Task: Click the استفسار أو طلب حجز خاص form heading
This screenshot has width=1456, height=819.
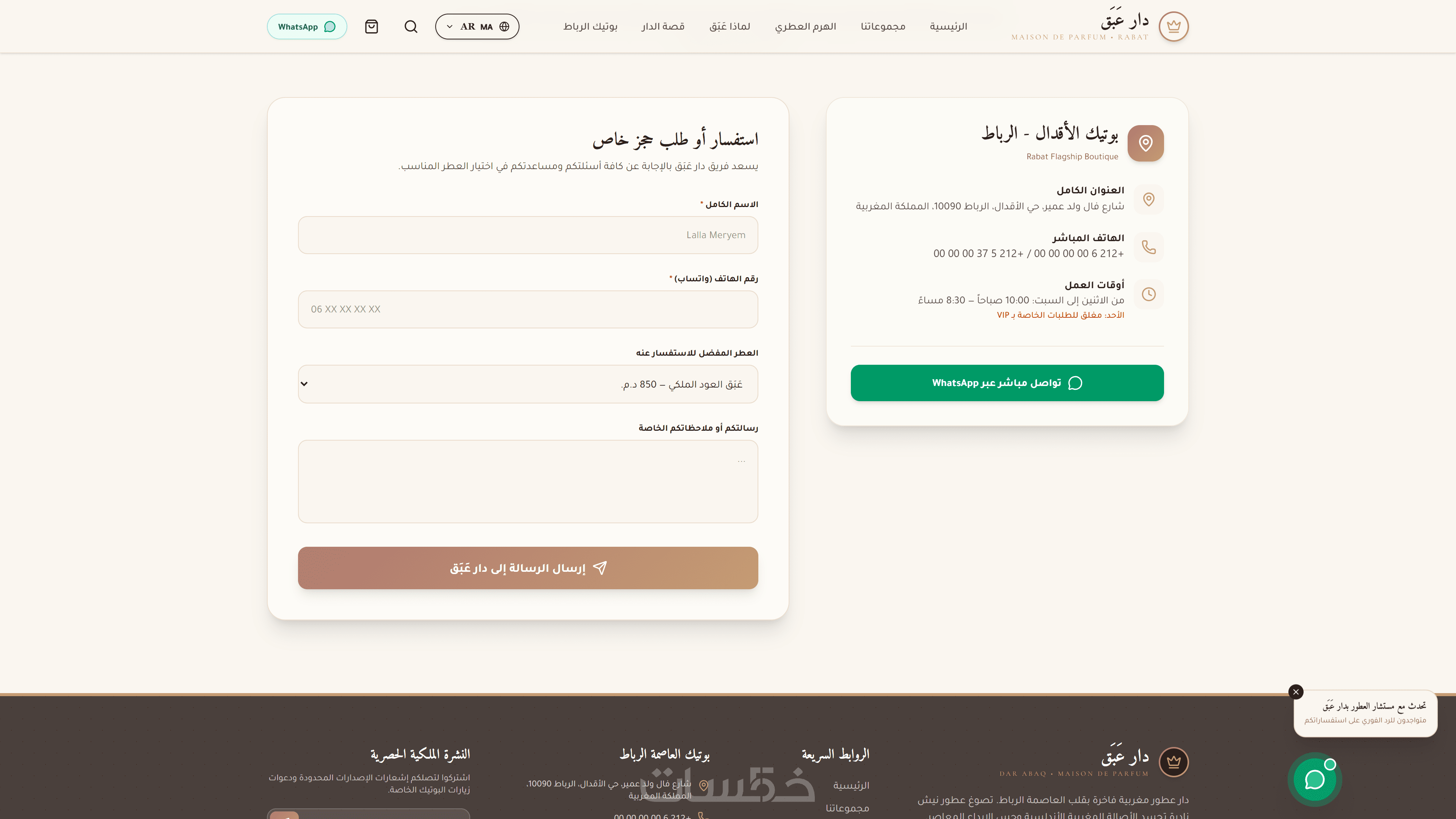Action: click(675, 139)
